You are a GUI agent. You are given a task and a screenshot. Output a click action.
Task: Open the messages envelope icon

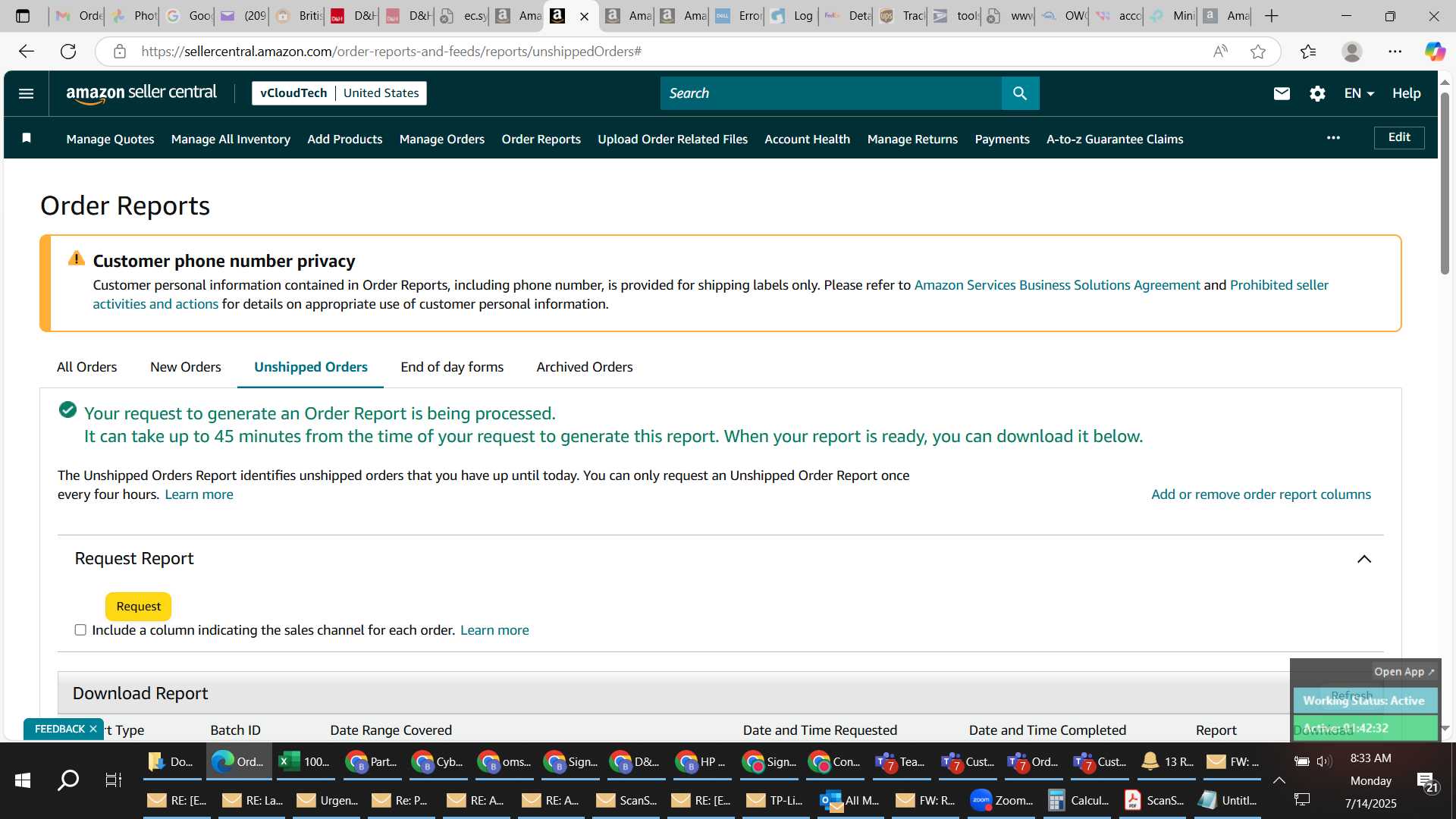[1282, 93]
